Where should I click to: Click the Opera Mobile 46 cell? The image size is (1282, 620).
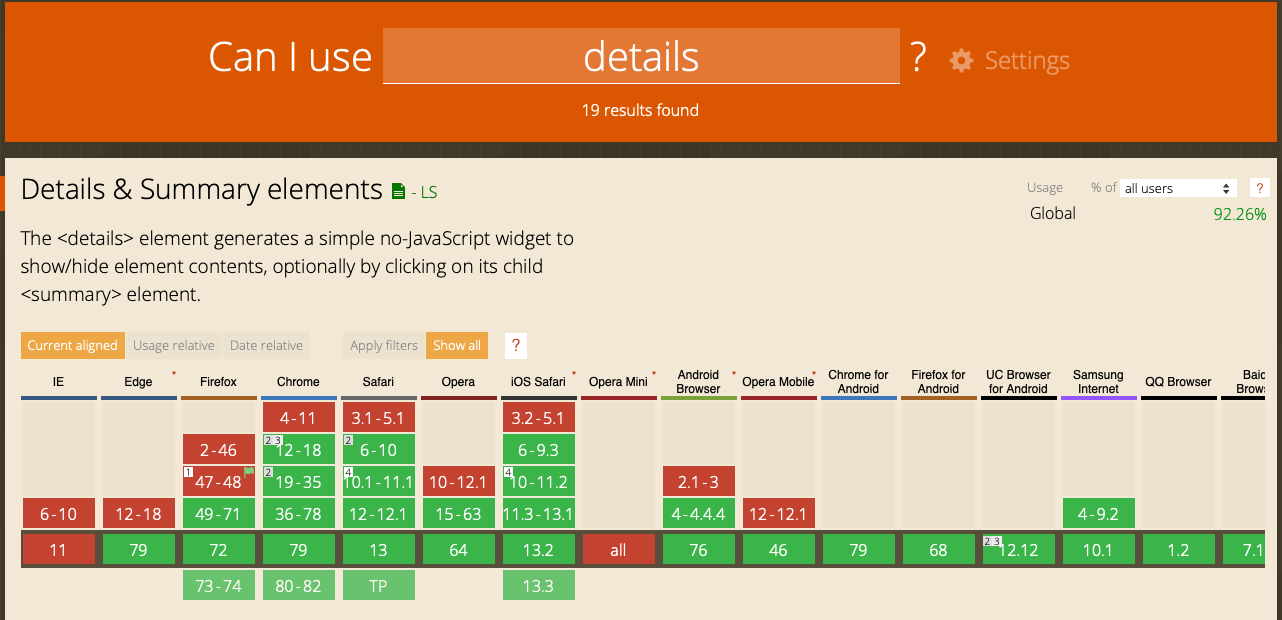[x=779, y=550]
